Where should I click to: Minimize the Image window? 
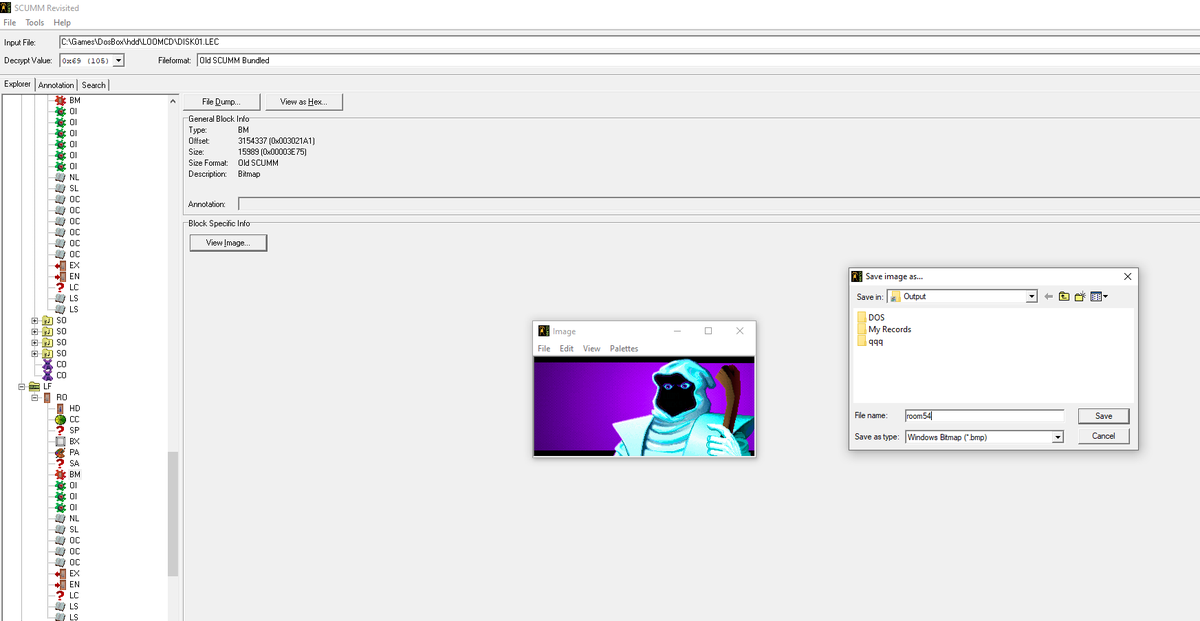676,331
